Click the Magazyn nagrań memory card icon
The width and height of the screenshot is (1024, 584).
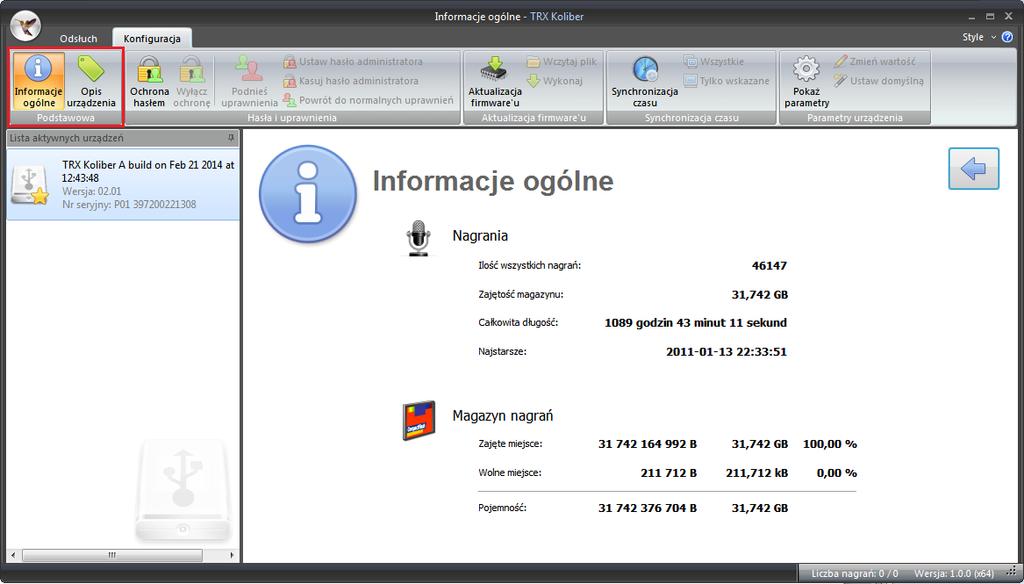419,420
